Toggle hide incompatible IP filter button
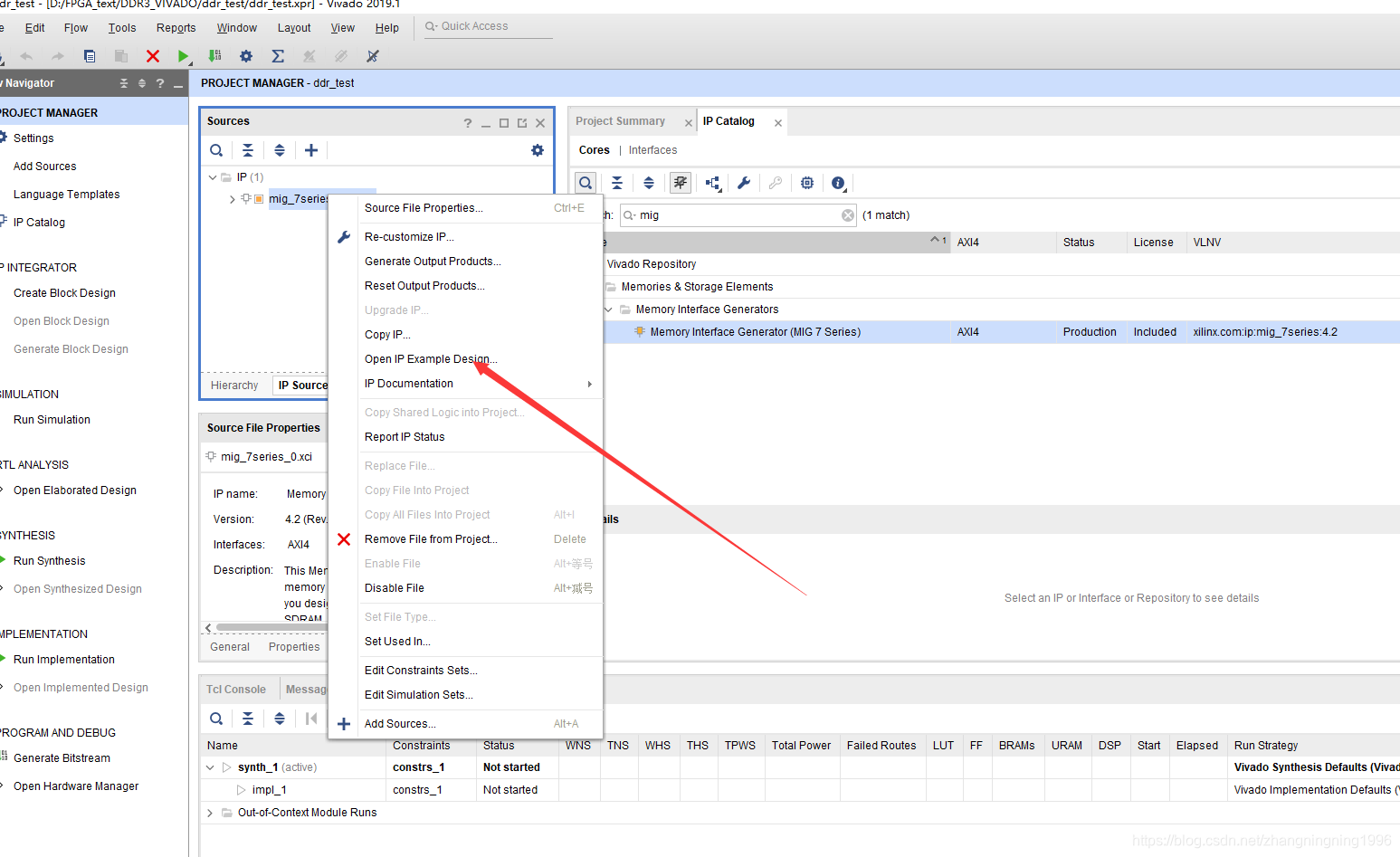 [x=681, y=183]
